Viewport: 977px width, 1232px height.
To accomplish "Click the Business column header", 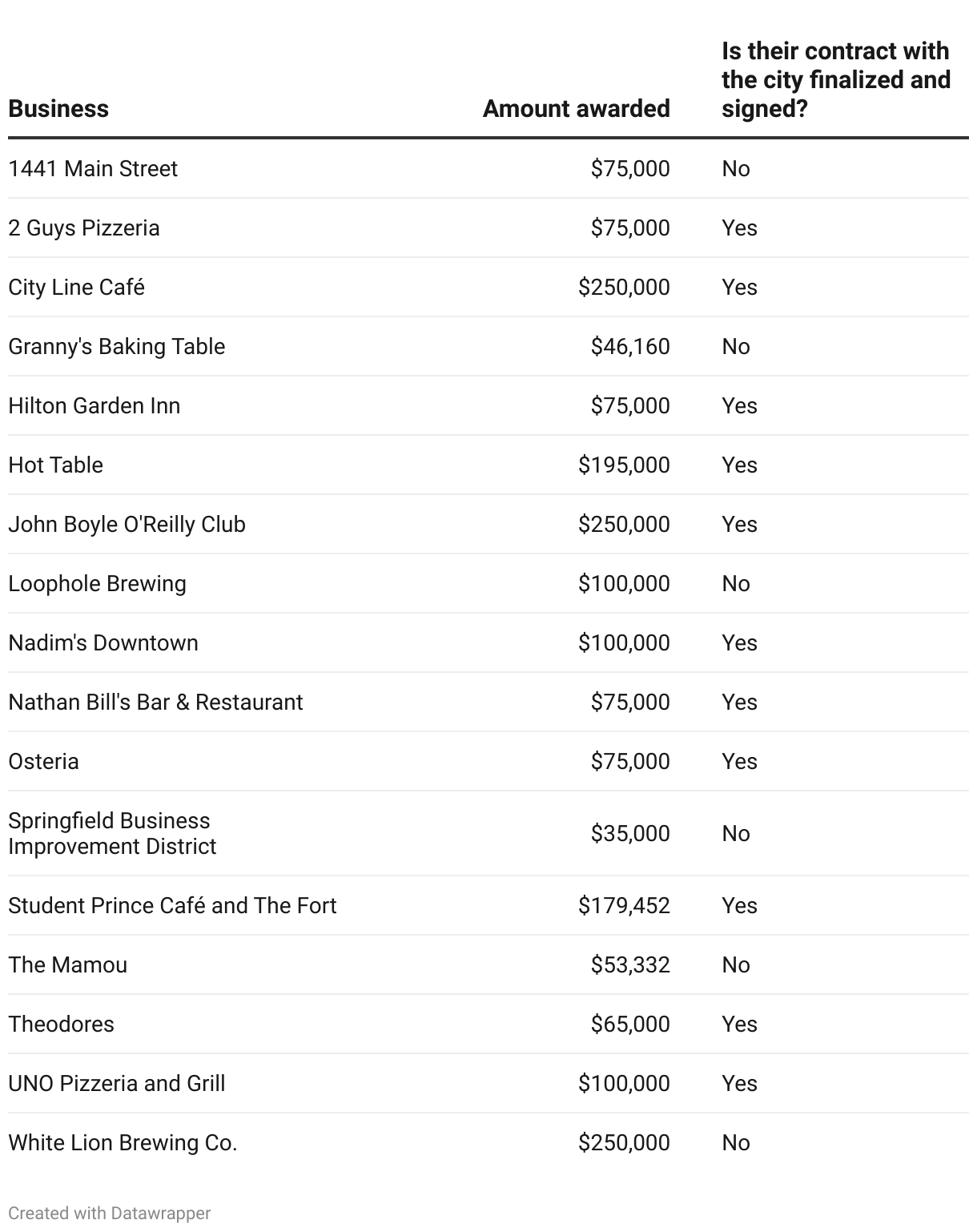I will click(58, 109).
